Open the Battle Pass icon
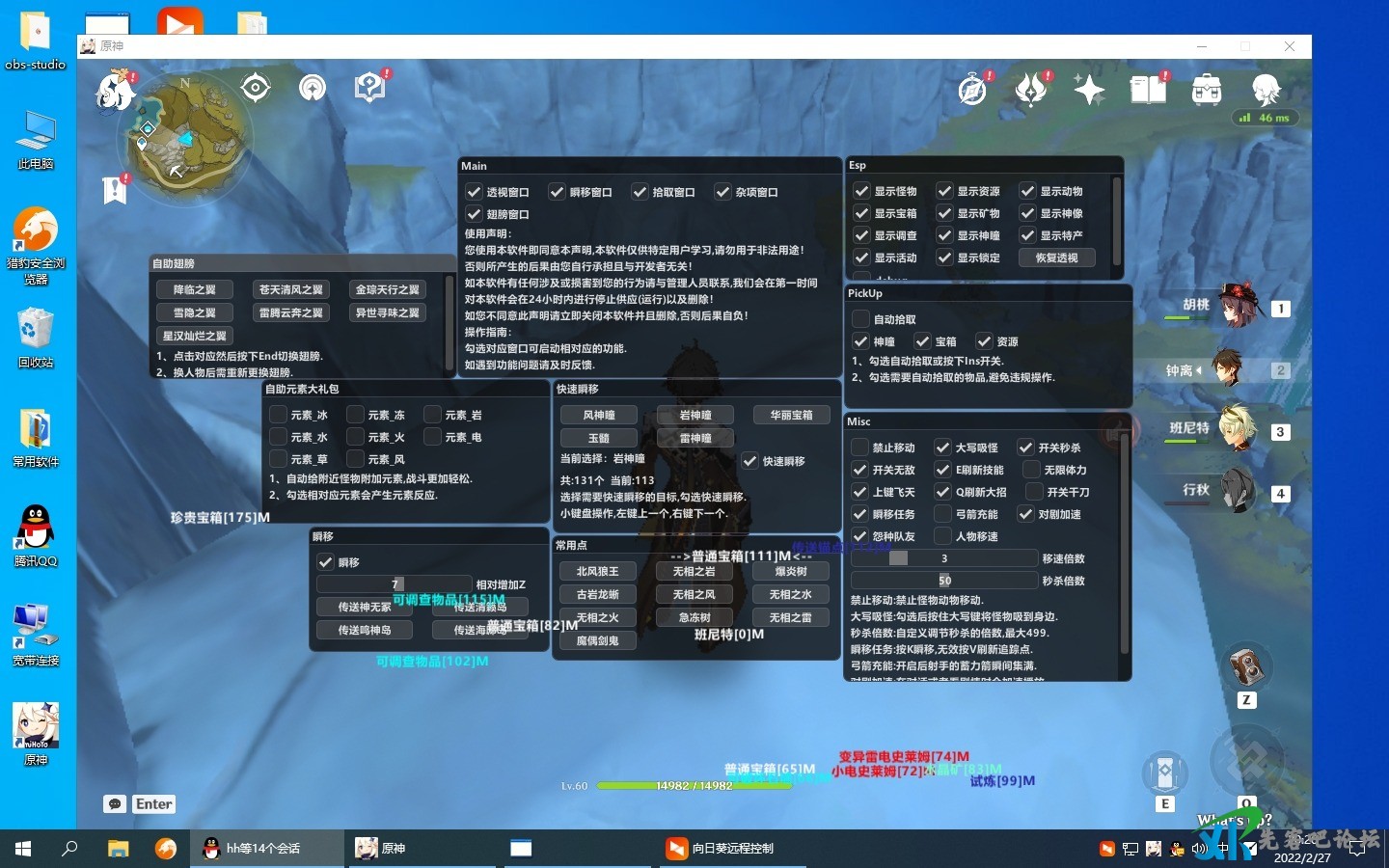This screenshot has width=1389, height=868. pos(1031,90)
